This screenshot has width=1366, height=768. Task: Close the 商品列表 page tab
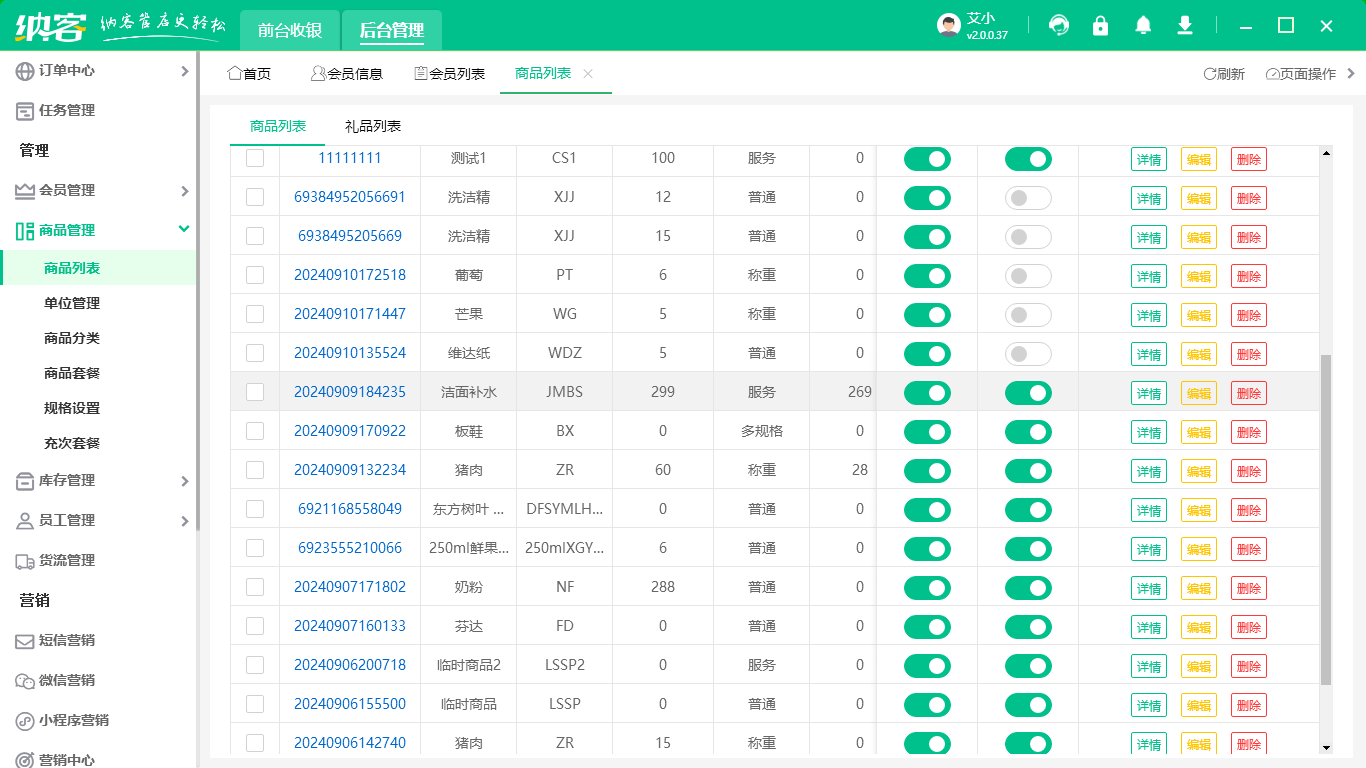click(588, 74)
